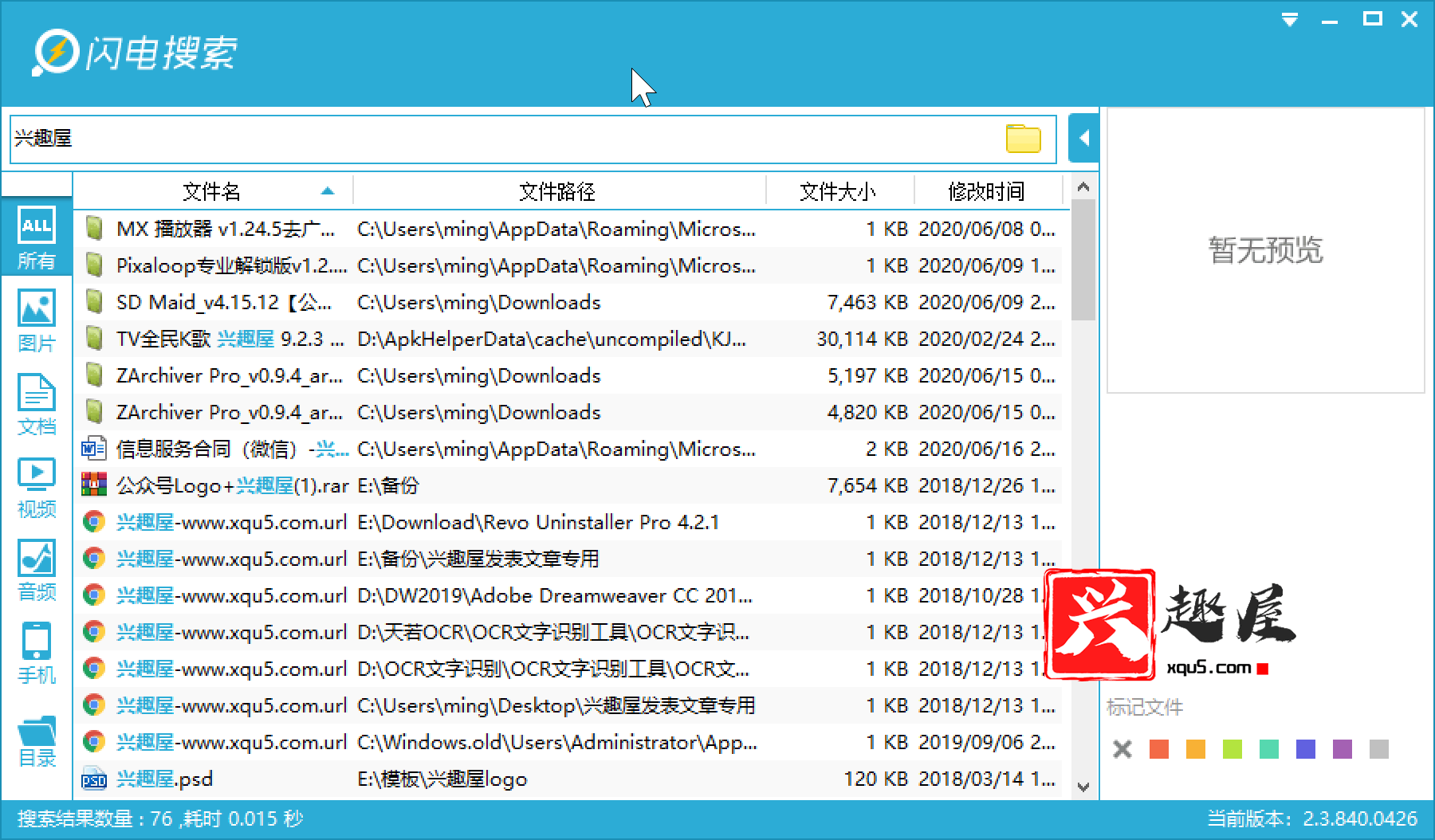Image resolution: width=1435 pixels, height=840 pixels.
Task: Clear file mark with X icon
Action: (x=1122, y=748)
